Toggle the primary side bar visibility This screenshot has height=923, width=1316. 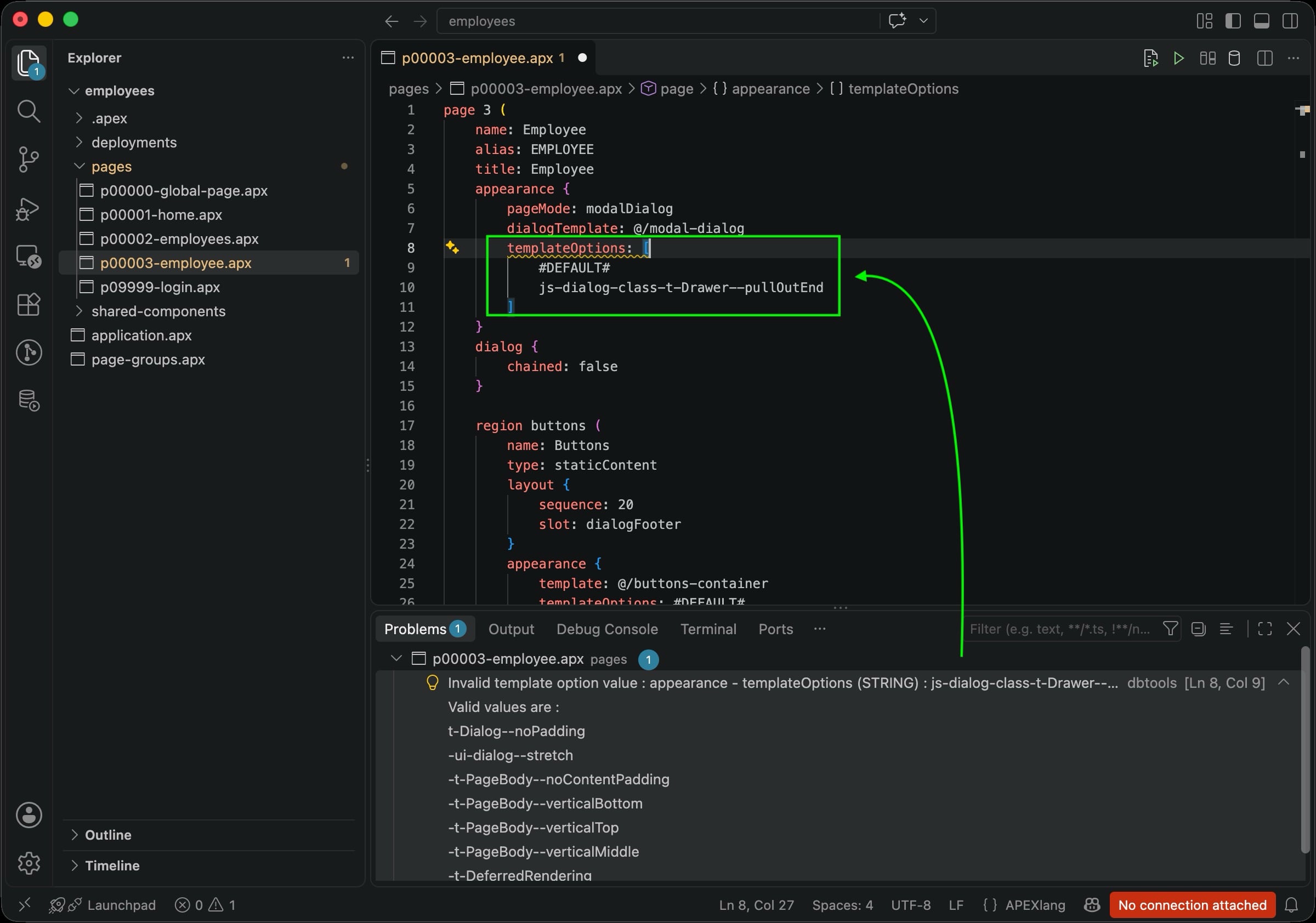[1233, 21]
